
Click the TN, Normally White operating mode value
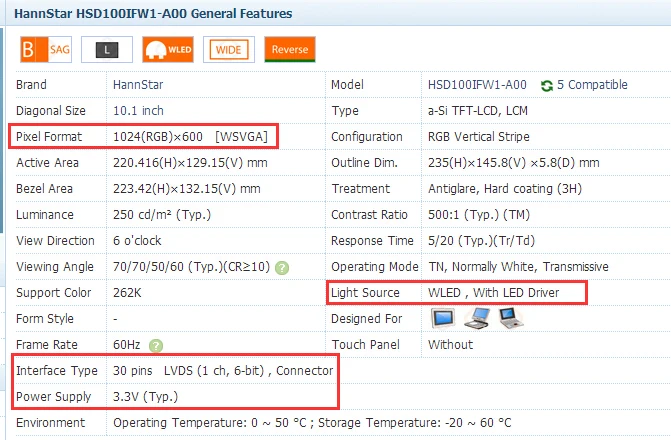pyautogui.click(x=519, y=267)
